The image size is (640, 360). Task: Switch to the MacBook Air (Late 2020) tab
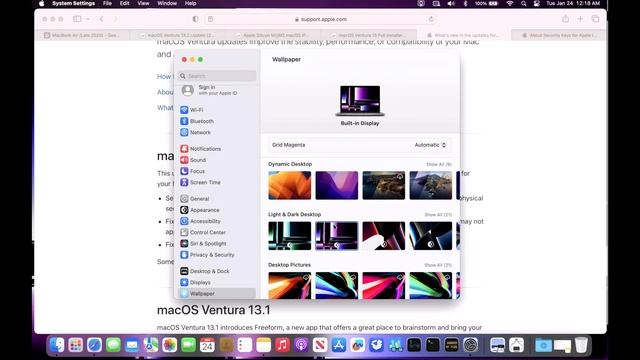tap(83, 35)
